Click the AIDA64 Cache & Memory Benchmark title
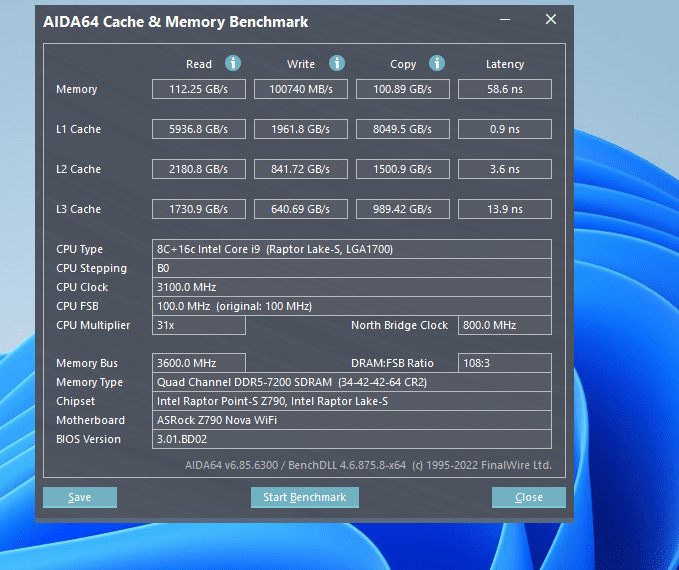The height and width of the screenshot is (570, 679). pos(175,22)
